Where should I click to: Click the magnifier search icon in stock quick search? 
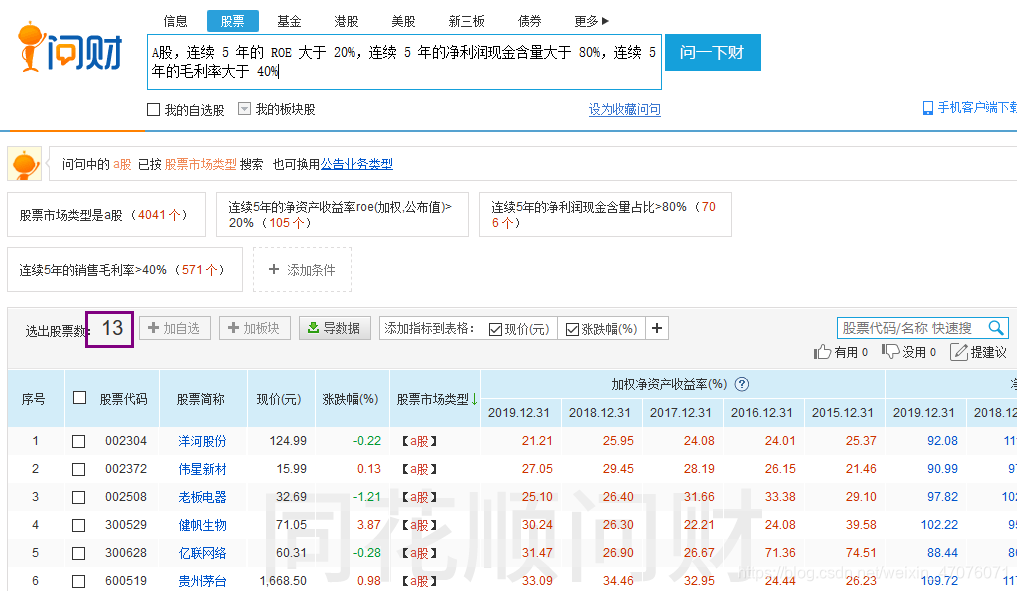point(996,328)
